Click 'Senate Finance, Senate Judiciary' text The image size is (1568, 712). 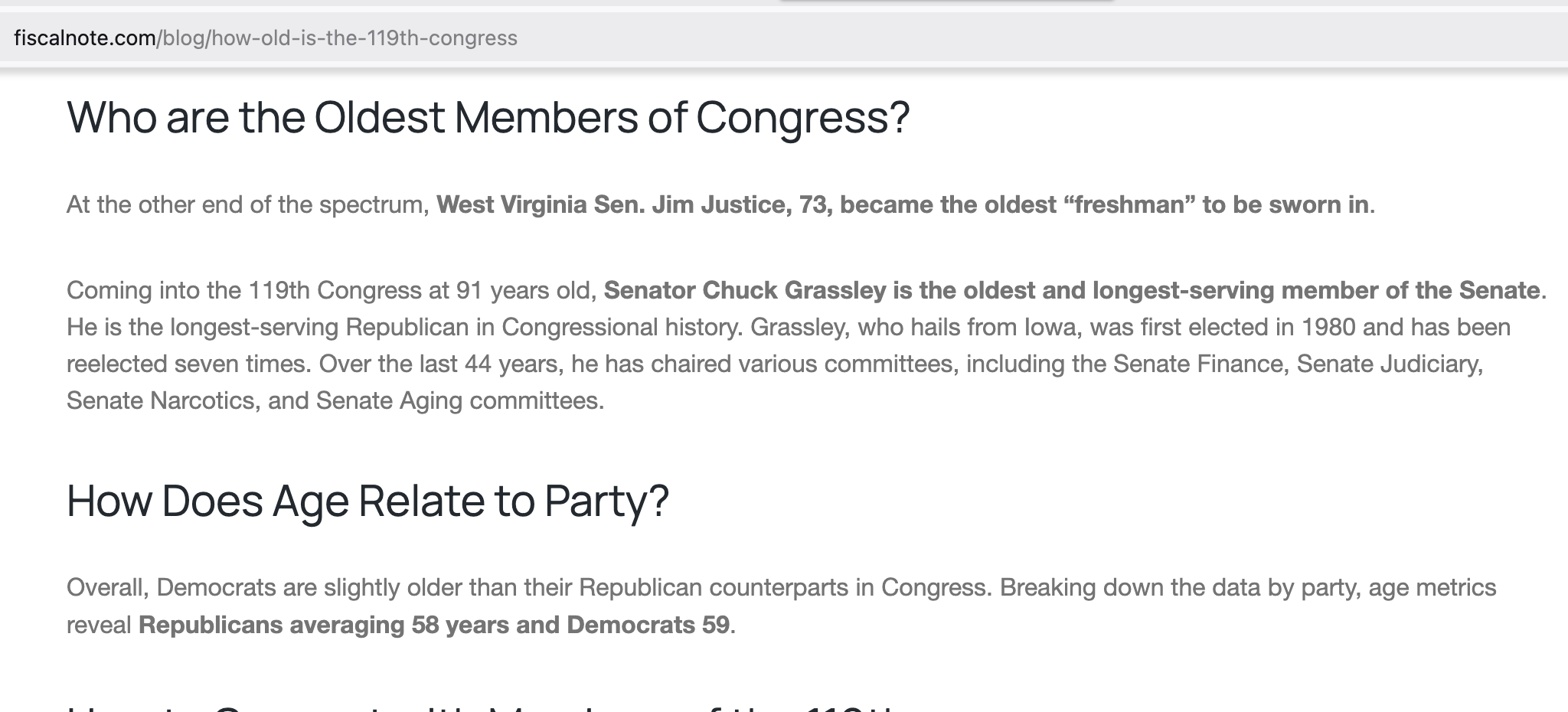point(1298,364)
